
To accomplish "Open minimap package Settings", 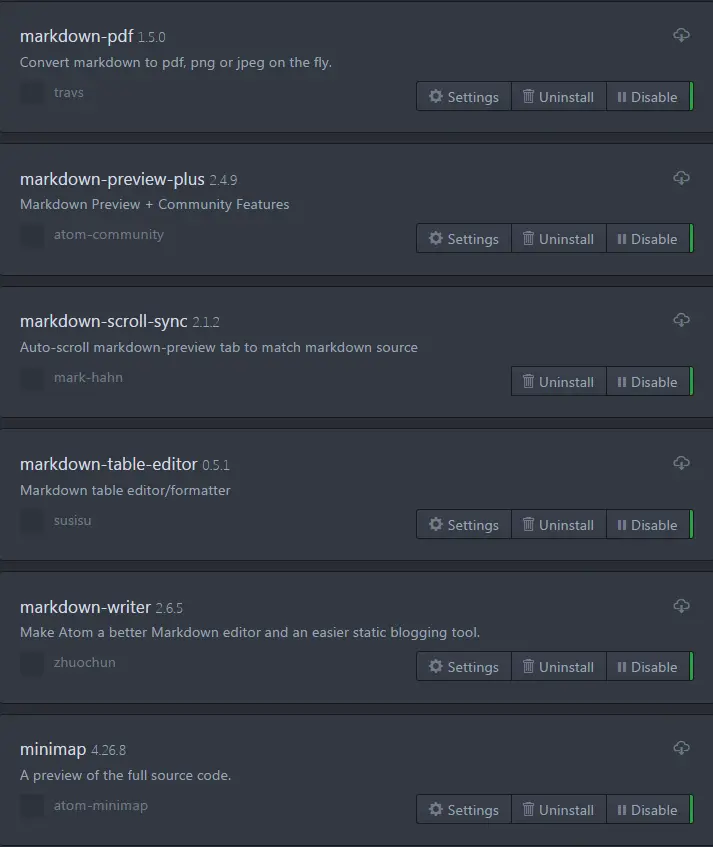I will point(464,810).
